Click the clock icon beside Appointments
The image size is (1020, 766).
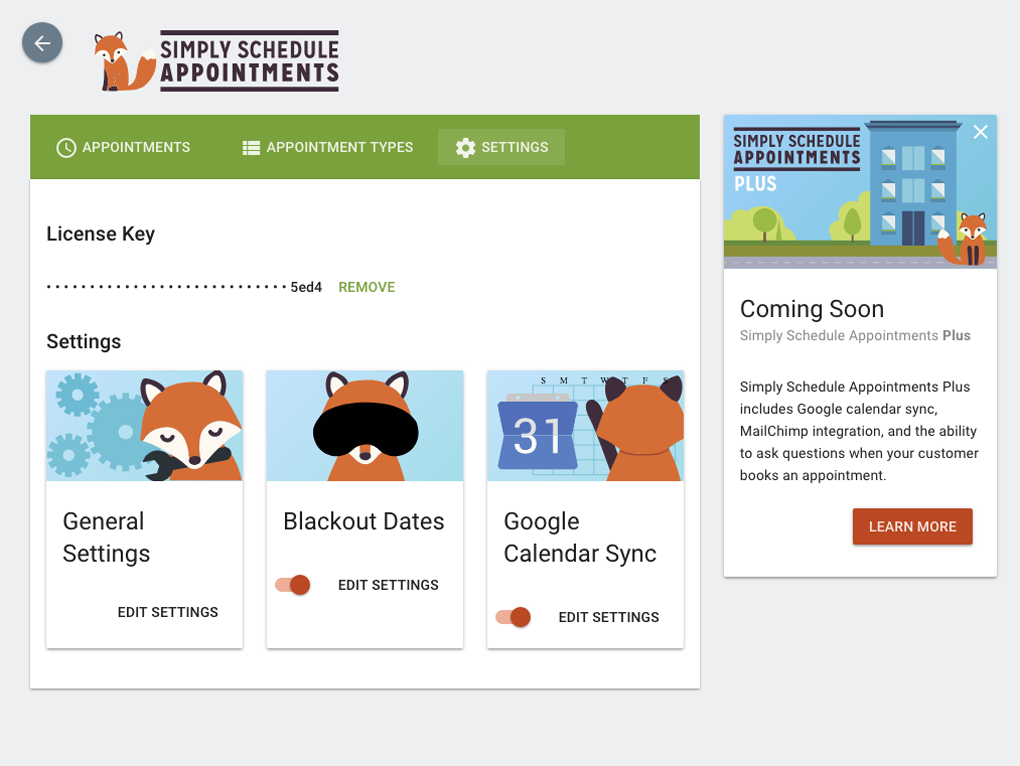point(66,148)
